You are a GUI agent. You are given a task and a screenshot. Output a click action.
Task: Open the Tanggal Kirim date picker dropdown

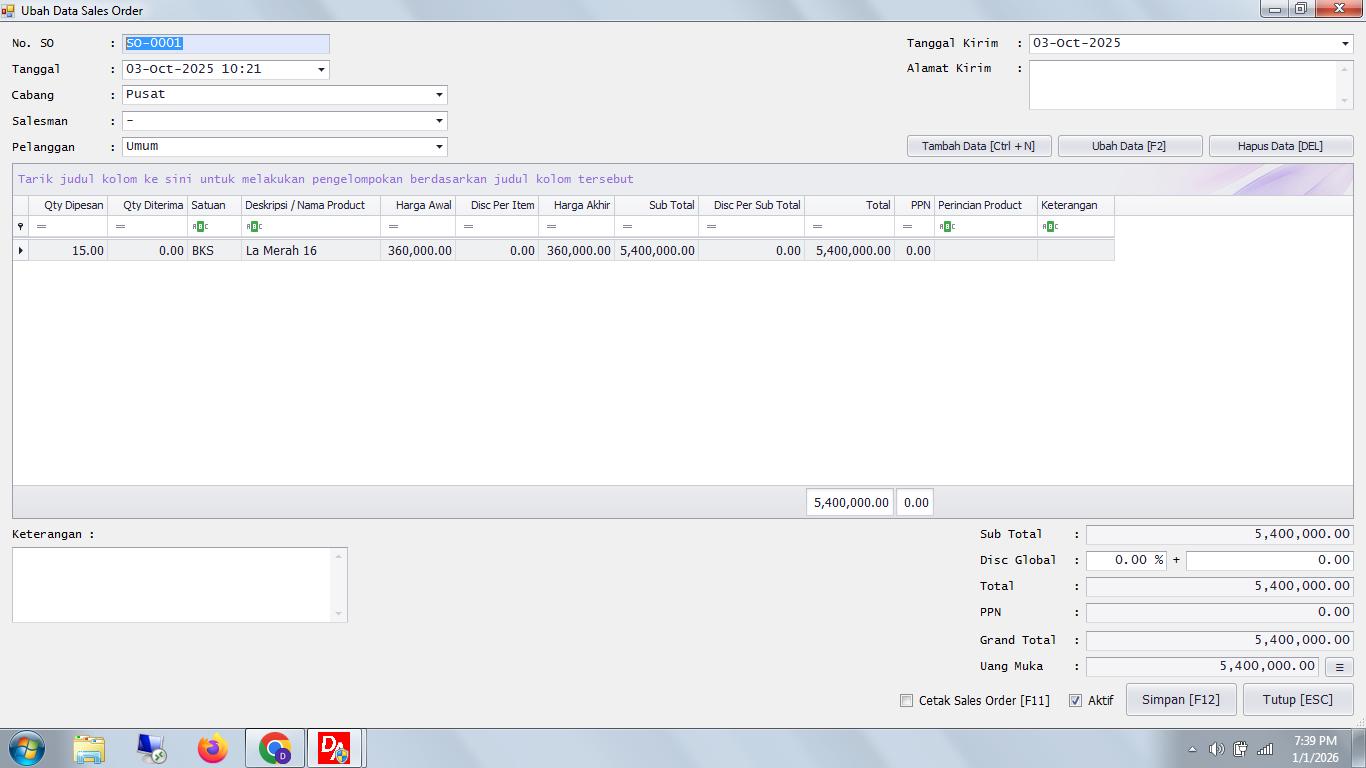pos(1344,44)
